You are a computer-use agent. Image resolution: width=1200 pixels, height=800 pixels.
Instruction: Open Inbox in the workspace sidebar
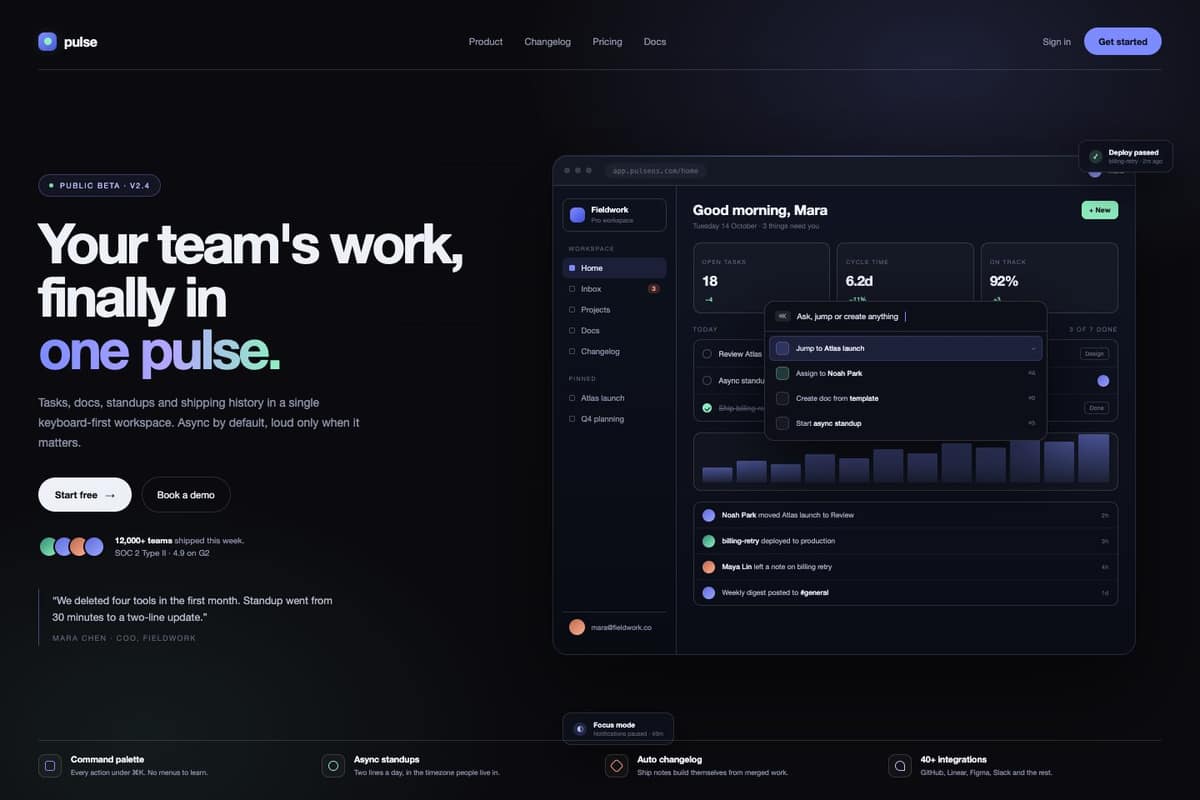[614, 289]
